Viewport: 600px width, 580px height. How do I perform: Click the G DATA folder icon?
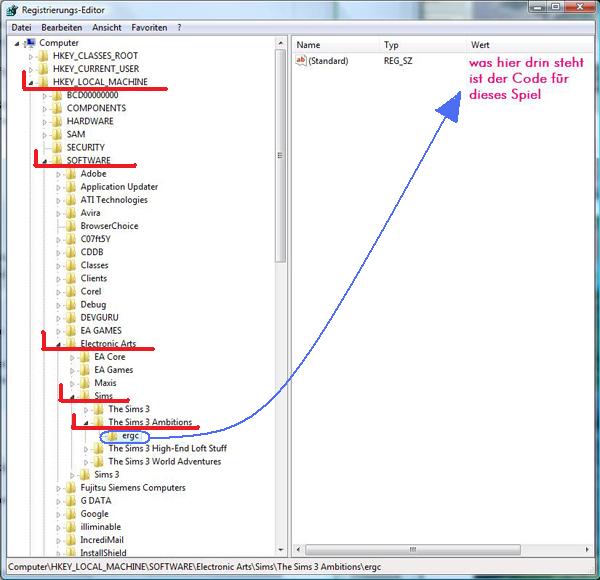click(x=70, y=501)
